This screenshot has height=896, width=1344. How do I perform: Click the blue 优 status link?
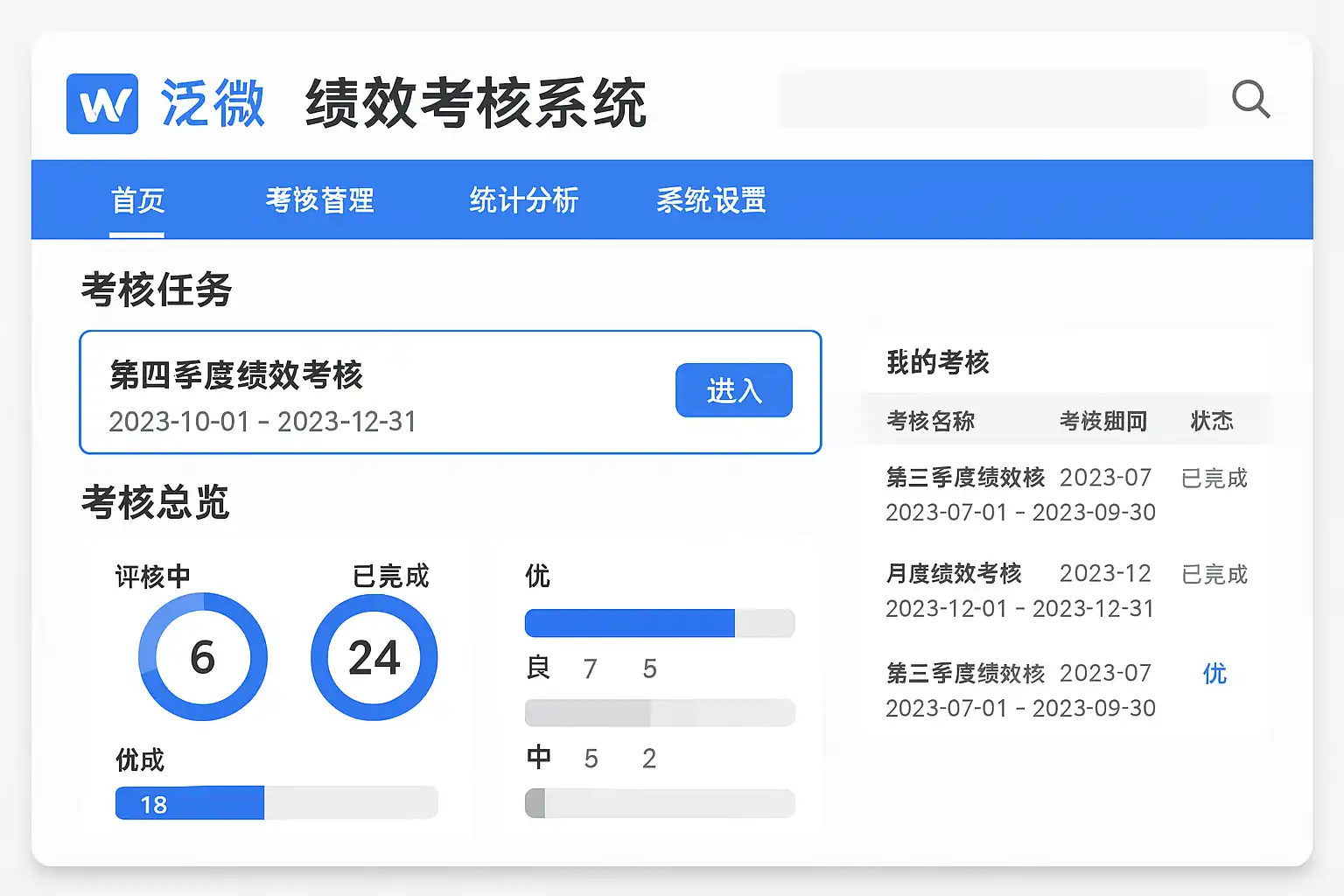click(1214, 674)
